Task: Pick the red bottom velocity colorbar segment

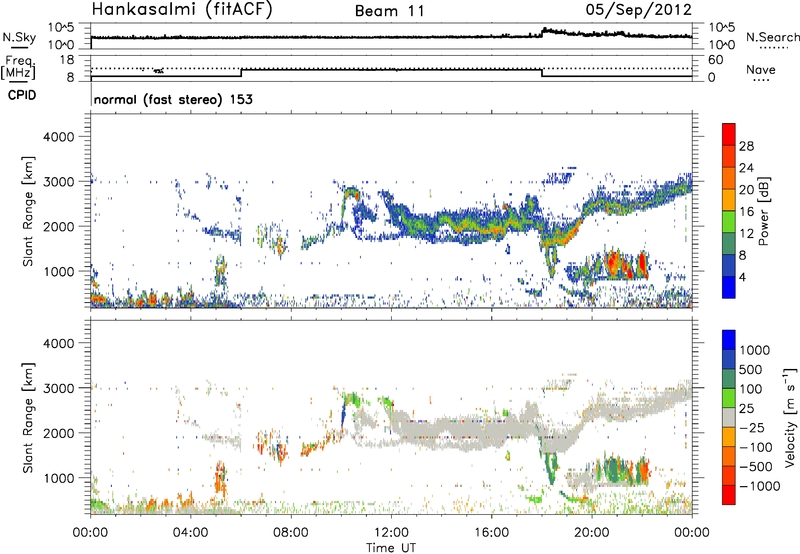Action: [x=729, y=495]
